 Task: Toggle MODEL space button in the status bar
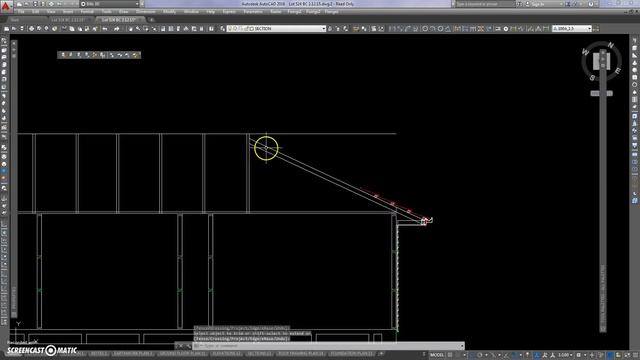pos(437,355)
